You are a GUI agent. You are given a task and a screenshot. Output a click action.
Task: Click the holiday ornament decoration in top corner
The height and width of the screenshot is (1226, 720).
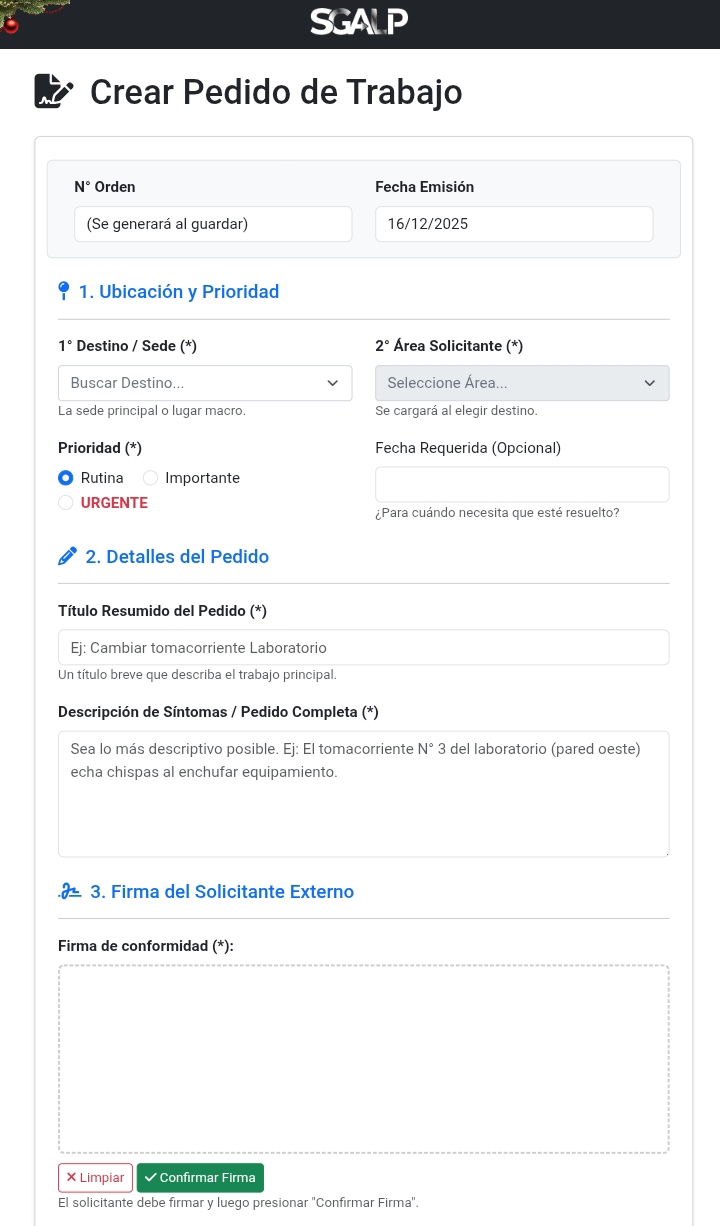[x=11, y=25]
